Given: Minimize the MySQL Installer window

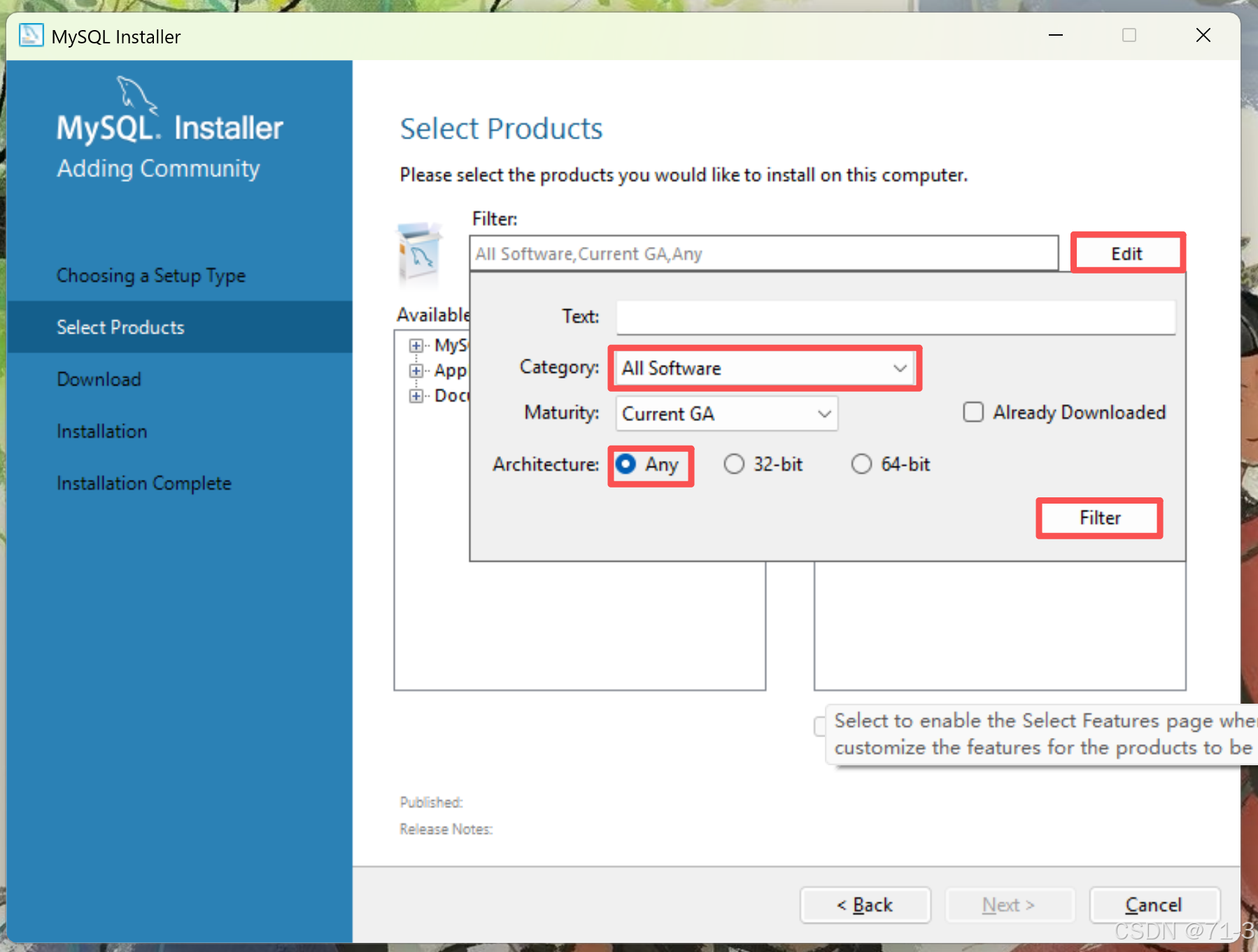Looking at the screenshot, I should (1056, 35).
